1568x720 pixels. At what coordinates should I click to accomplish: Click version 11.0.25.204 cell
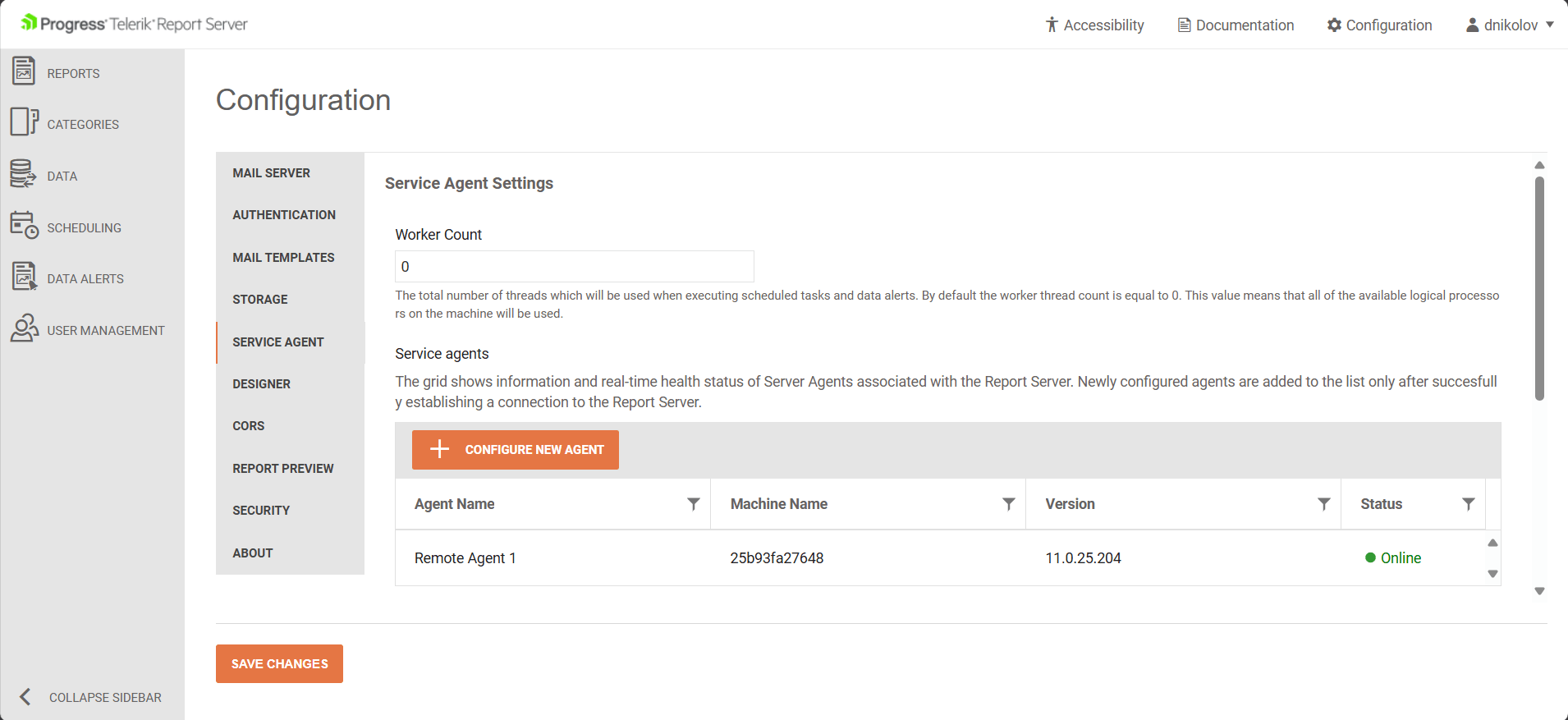(x=1083, y=558)
